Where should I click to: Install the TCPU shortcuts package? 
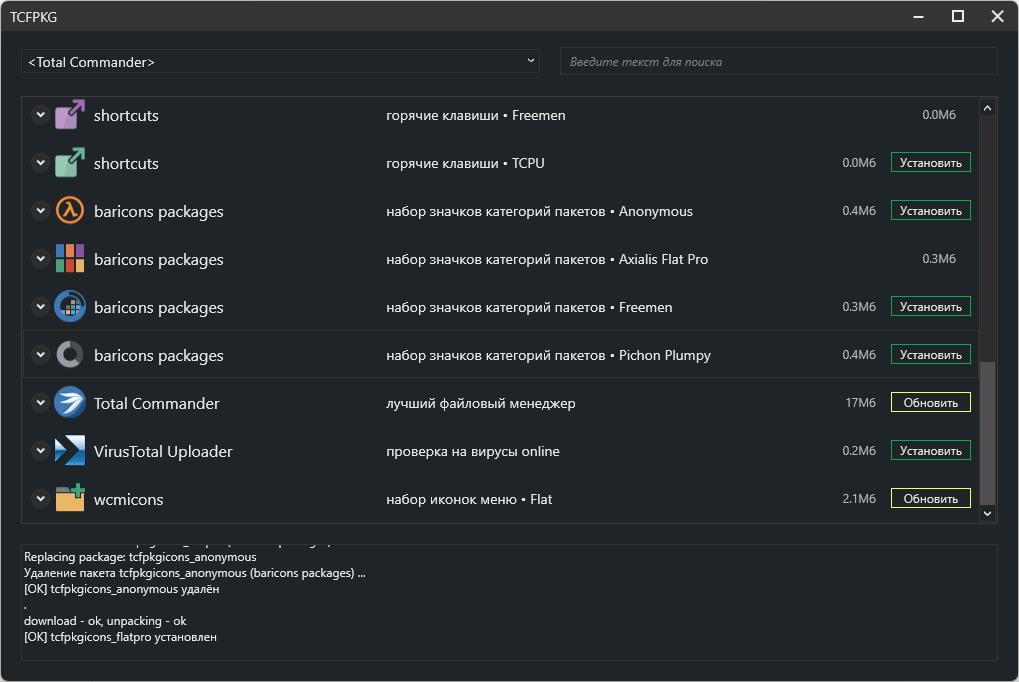[x=930, y=163]
